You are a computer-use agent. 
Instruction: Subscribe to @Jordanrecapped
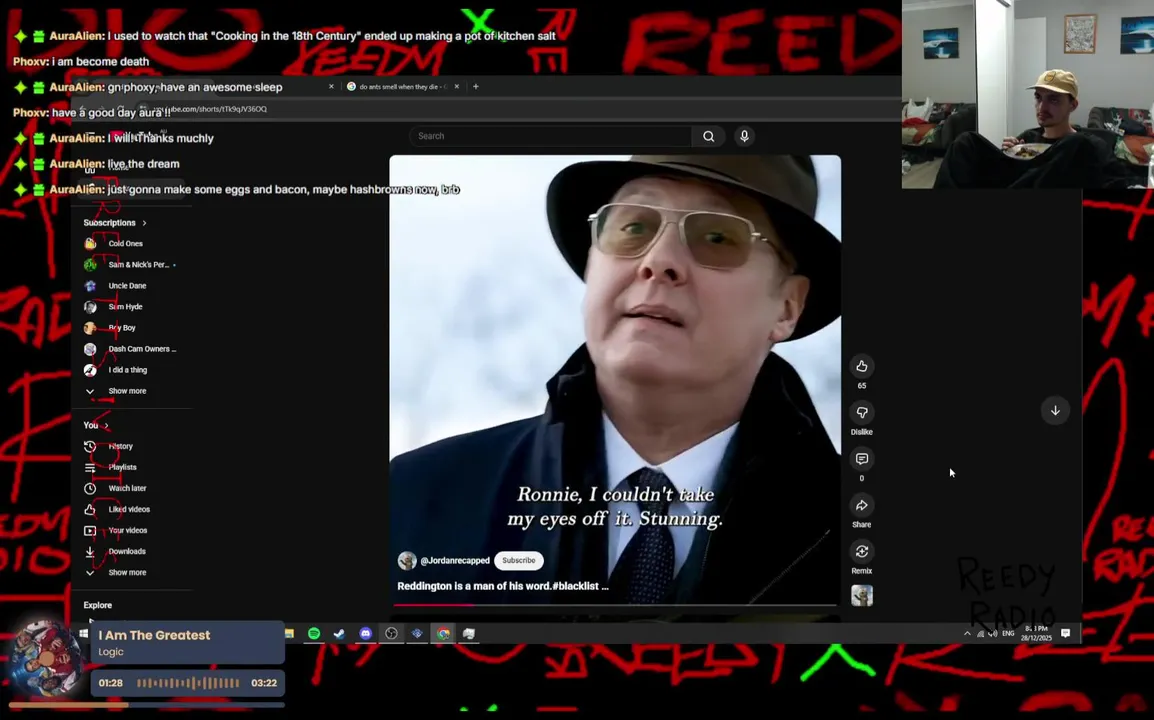tap(519, 560)
